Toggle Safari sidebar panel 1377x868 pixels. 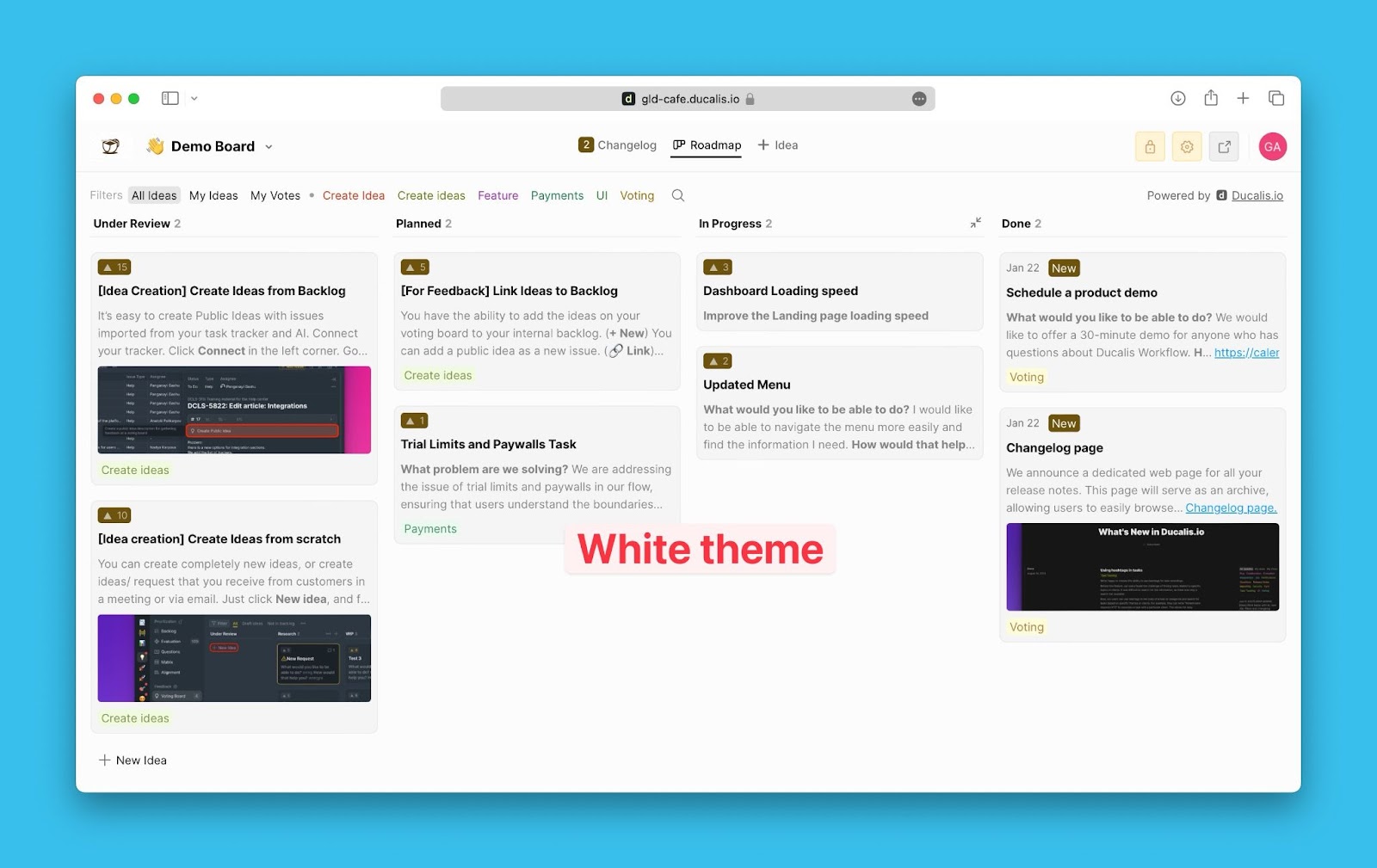click(170, 98)
